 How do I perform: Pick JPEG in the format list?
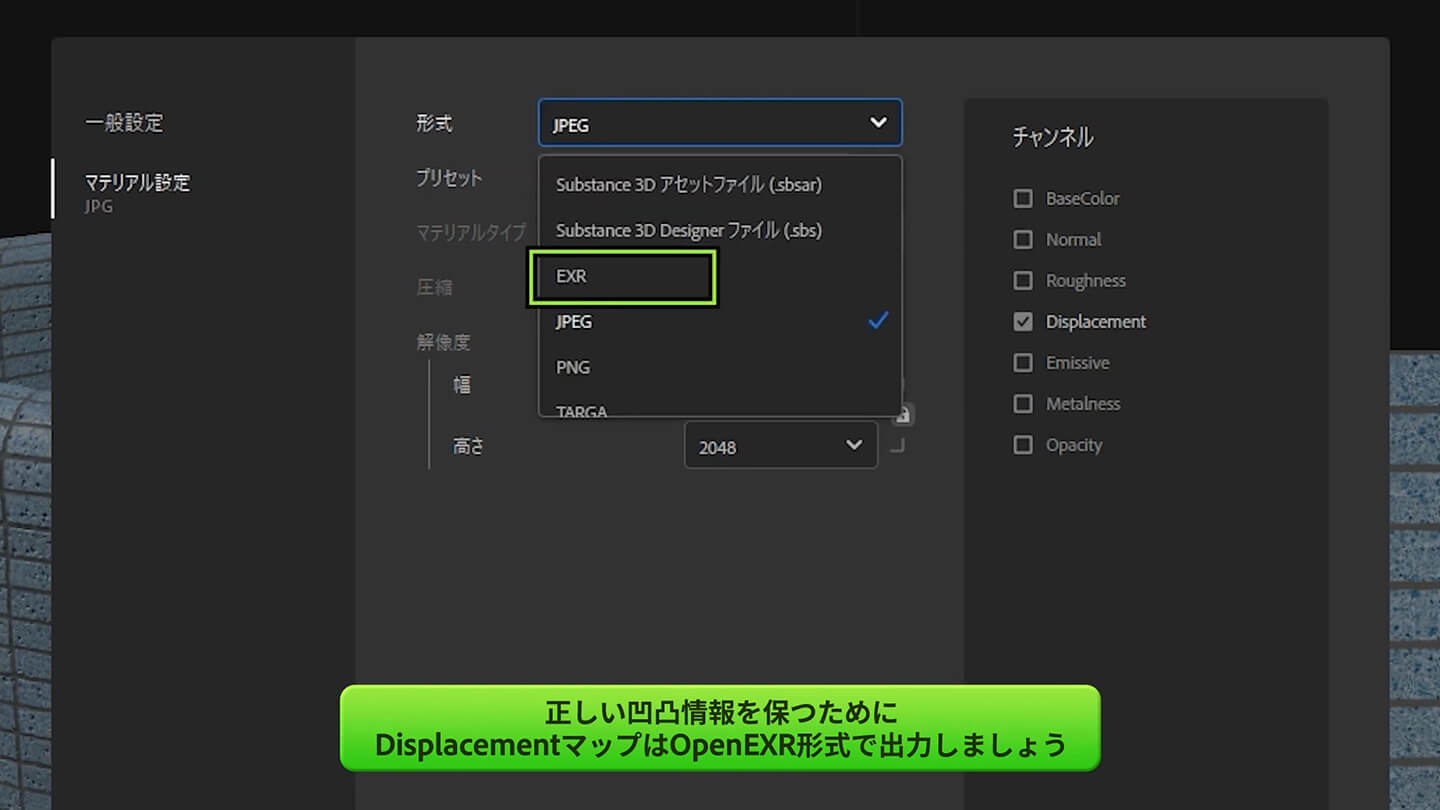tap(720, 322)
